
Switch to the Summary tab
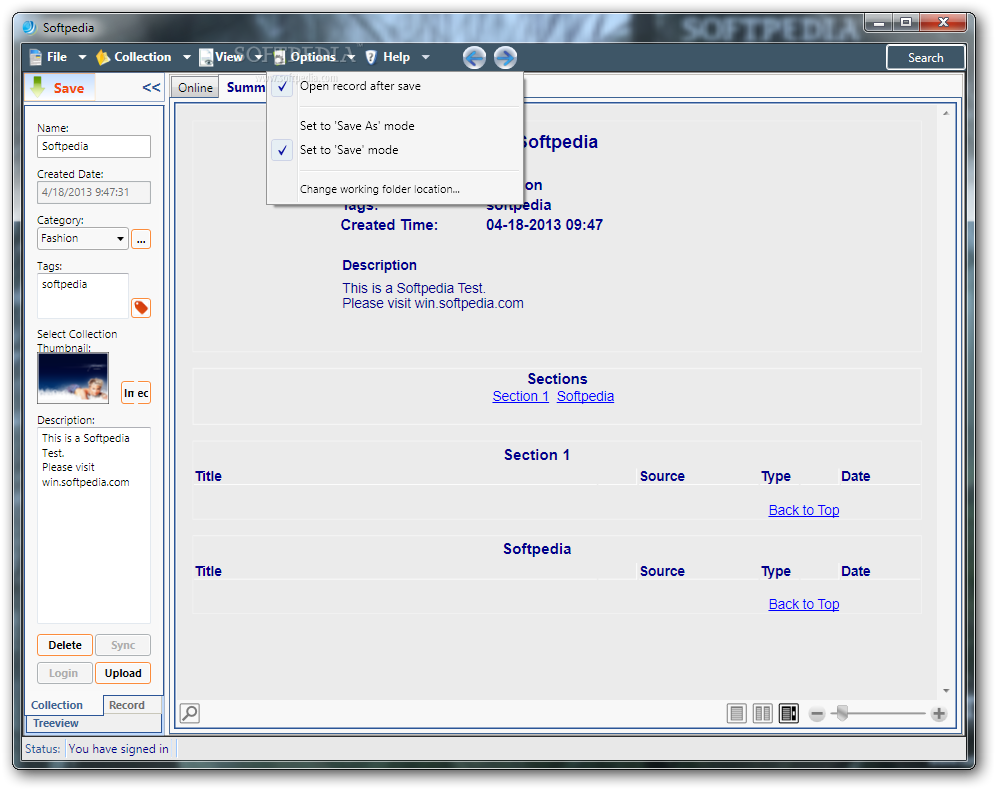[246, 88]
